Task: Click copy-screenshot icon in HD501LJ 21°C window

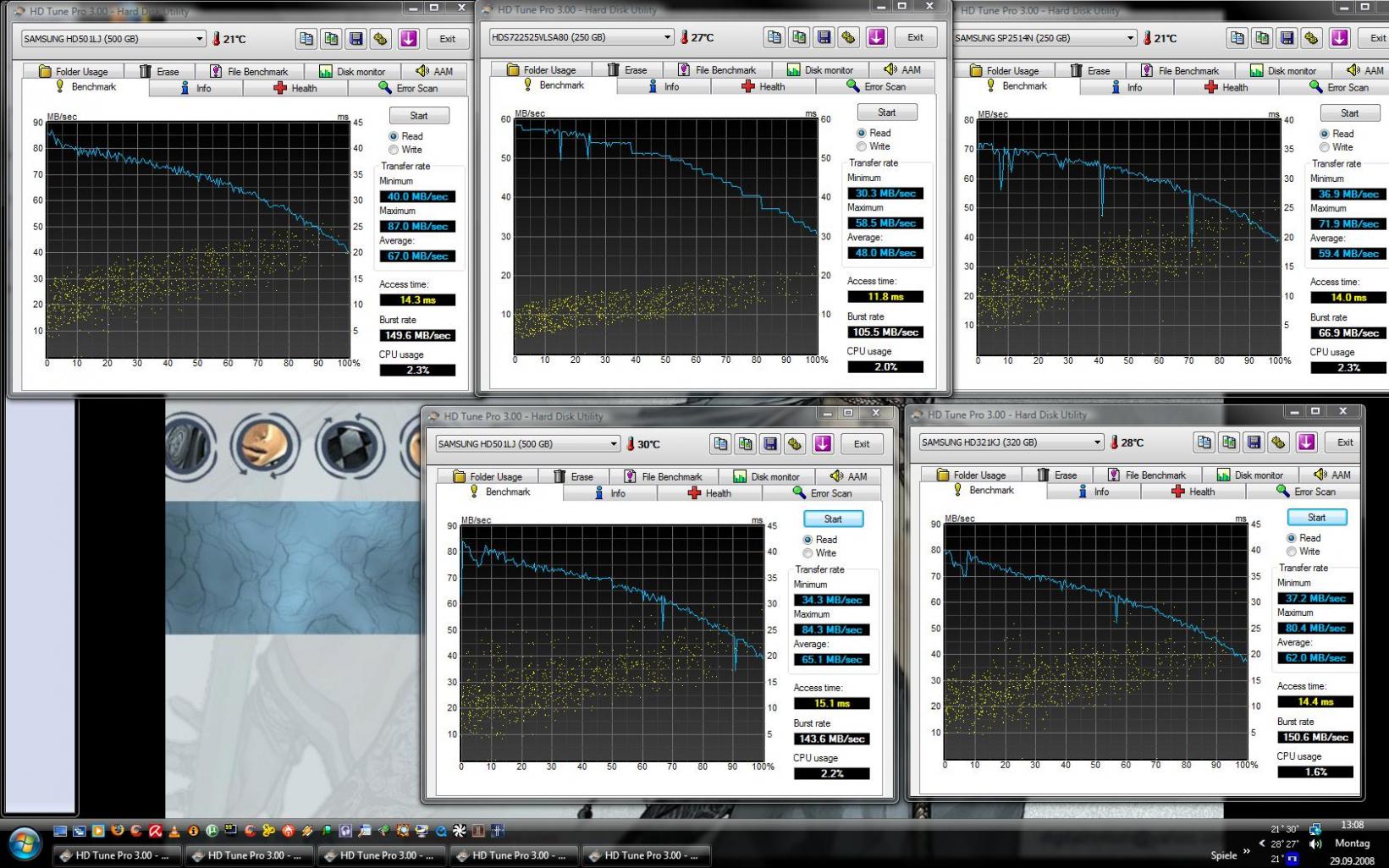Action: [331, 39]
